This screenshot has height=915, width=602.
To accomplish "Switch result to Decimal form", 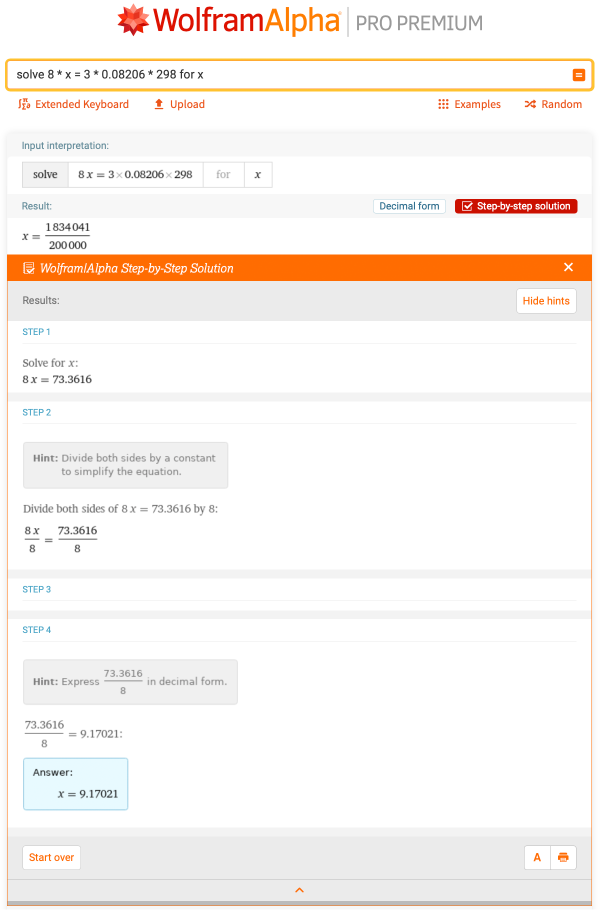I will pyautogui.click(x=410, y=206).
